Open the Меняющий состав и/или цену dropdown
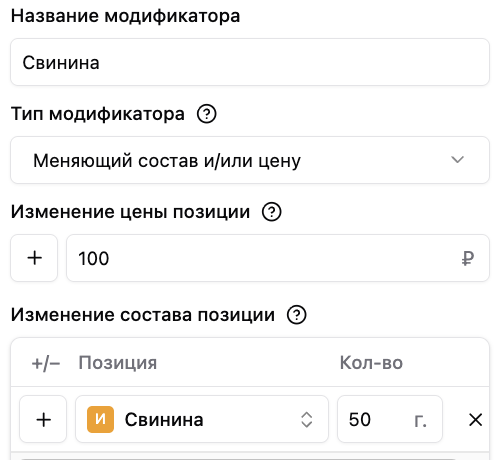 pos(250,160)
